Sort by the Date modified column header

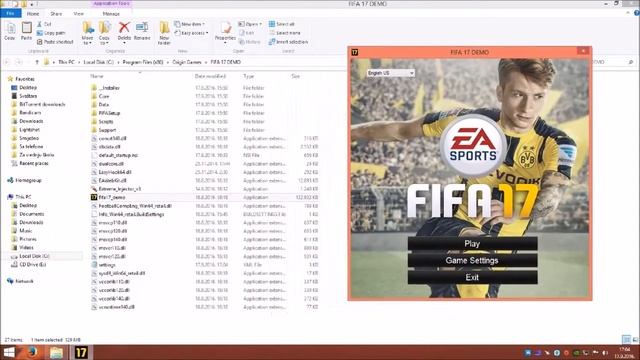click(x=210, y=76)
